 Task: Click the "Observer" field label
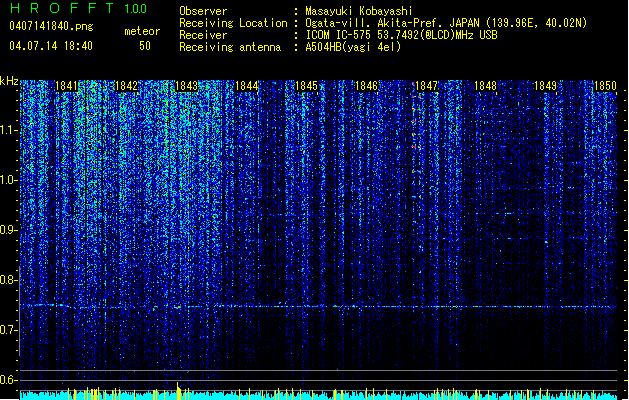[203, 11]
